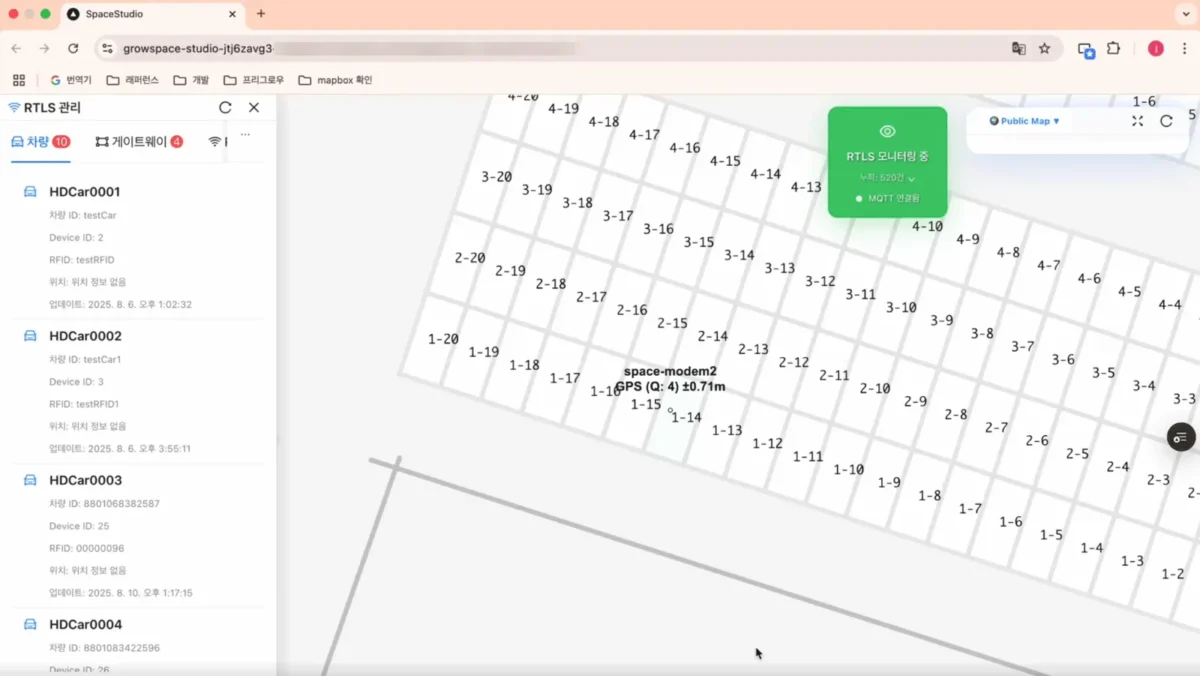This screenshot has width=1200, height=676.
Task: Click the space-modem2 GPS marker
Action: [670, 409]
